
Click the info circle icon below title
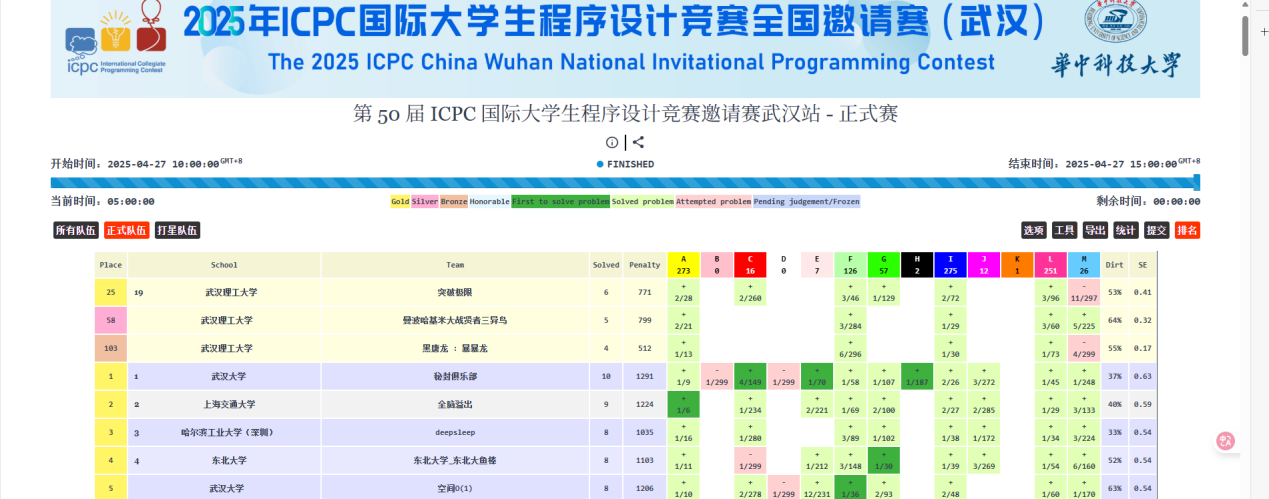tap(612, 143)
